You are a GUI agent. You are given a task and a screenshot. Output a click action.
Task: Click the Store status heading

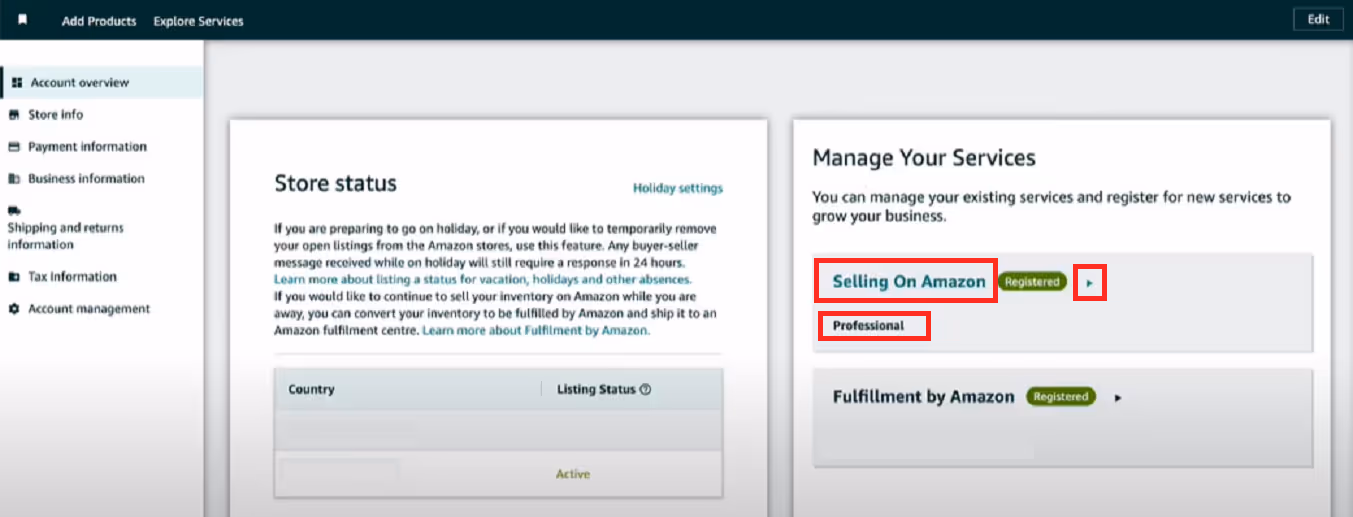click(x=335, y=183)
